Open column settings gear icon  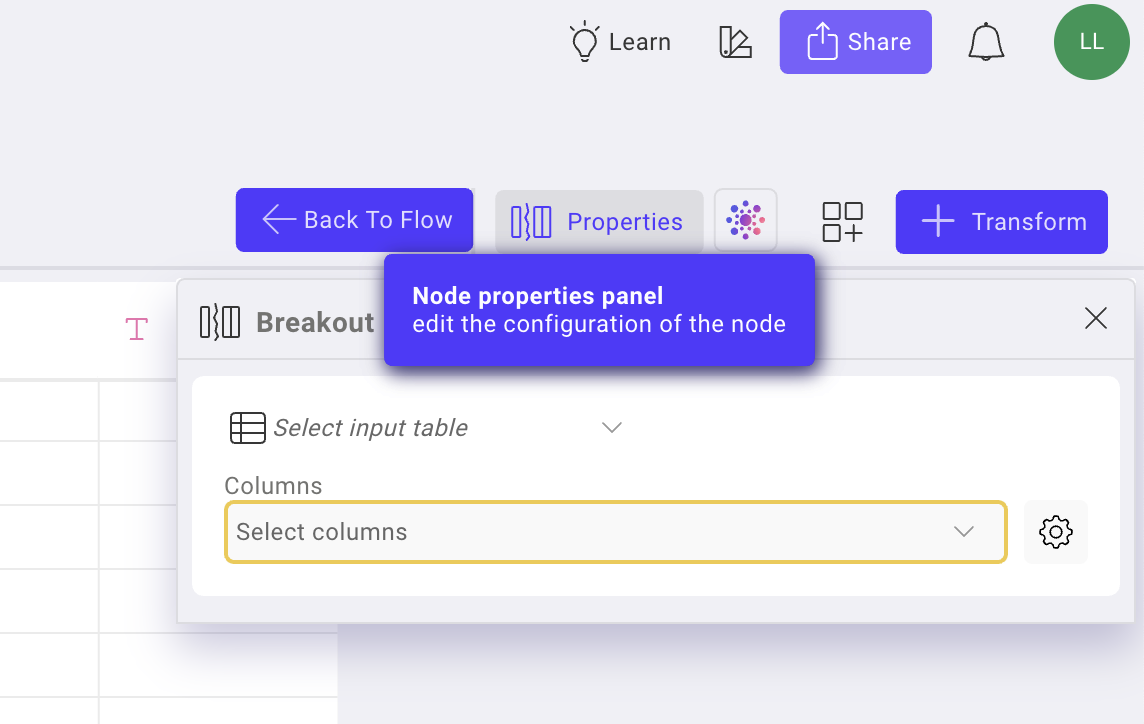[x=1056, y=532]
